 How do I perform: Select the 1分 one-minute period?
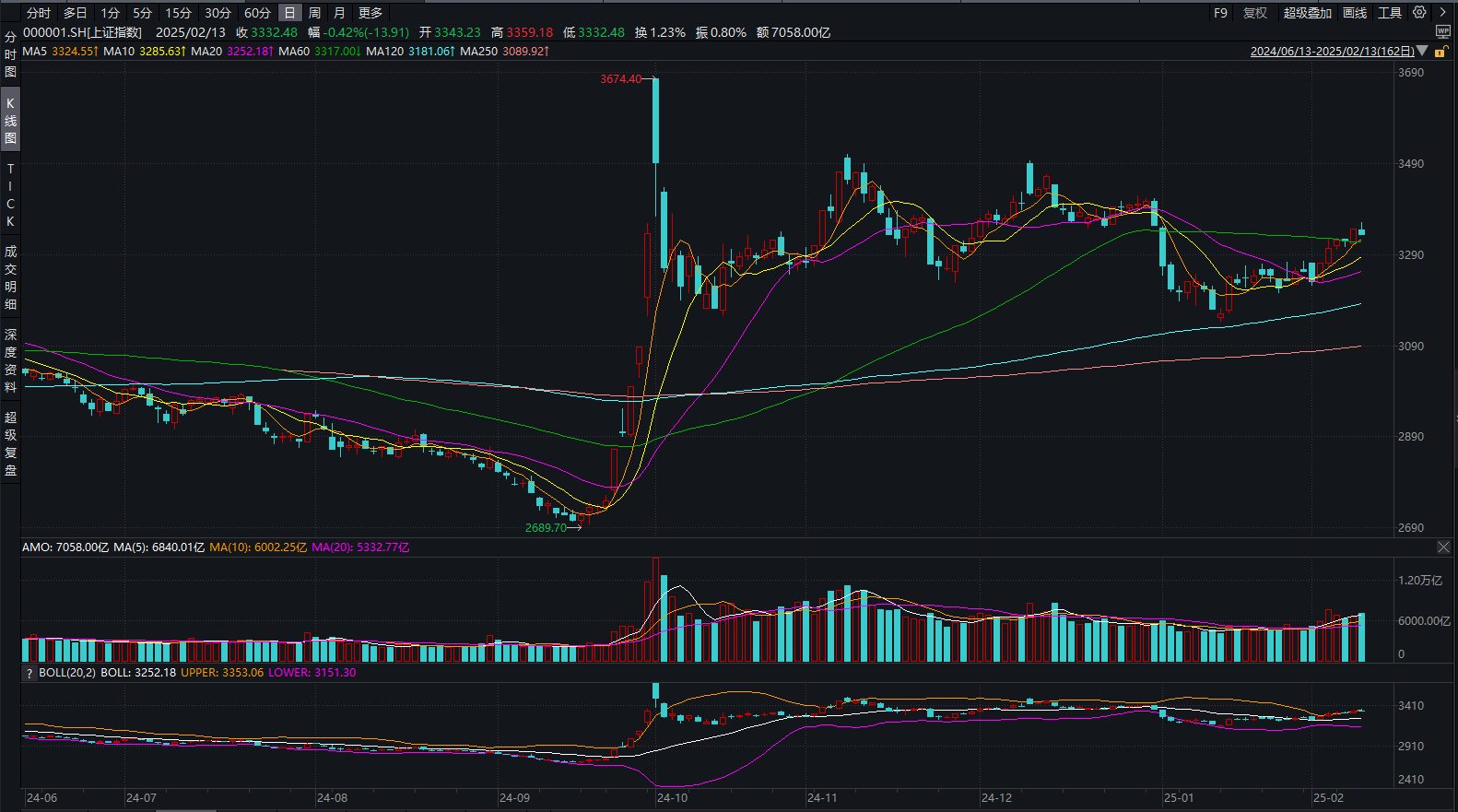[x=111, y=13]
